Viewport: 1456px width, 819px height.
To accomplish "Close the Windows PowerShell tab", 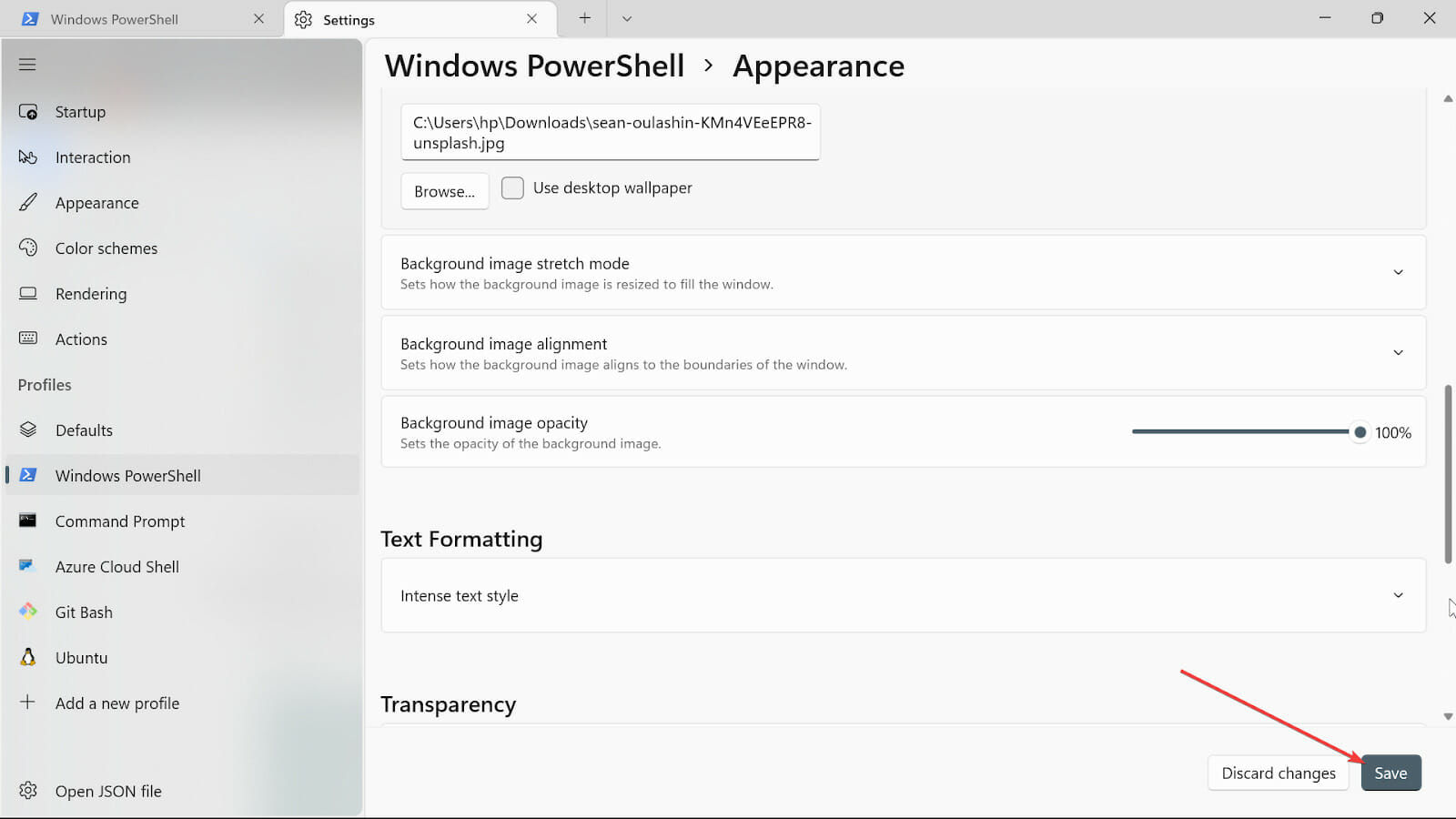I will tap(258, 18).
